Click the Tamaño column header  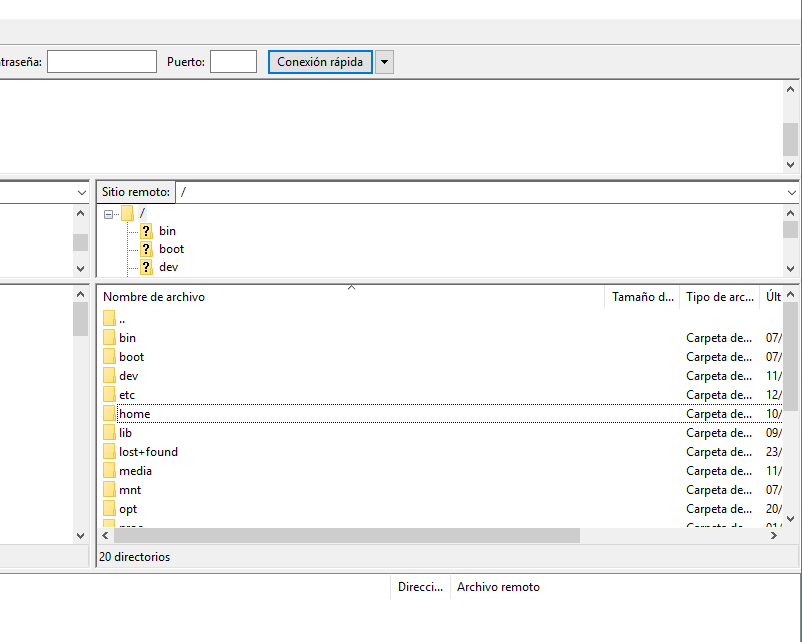[642, 297]
